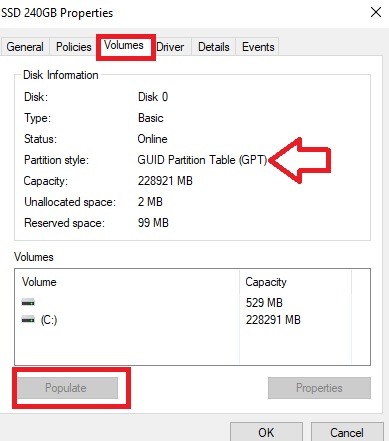This screenshot has height=441, width=389.
Task: Click the Reserved space label
Action: (x=64, y=223)
